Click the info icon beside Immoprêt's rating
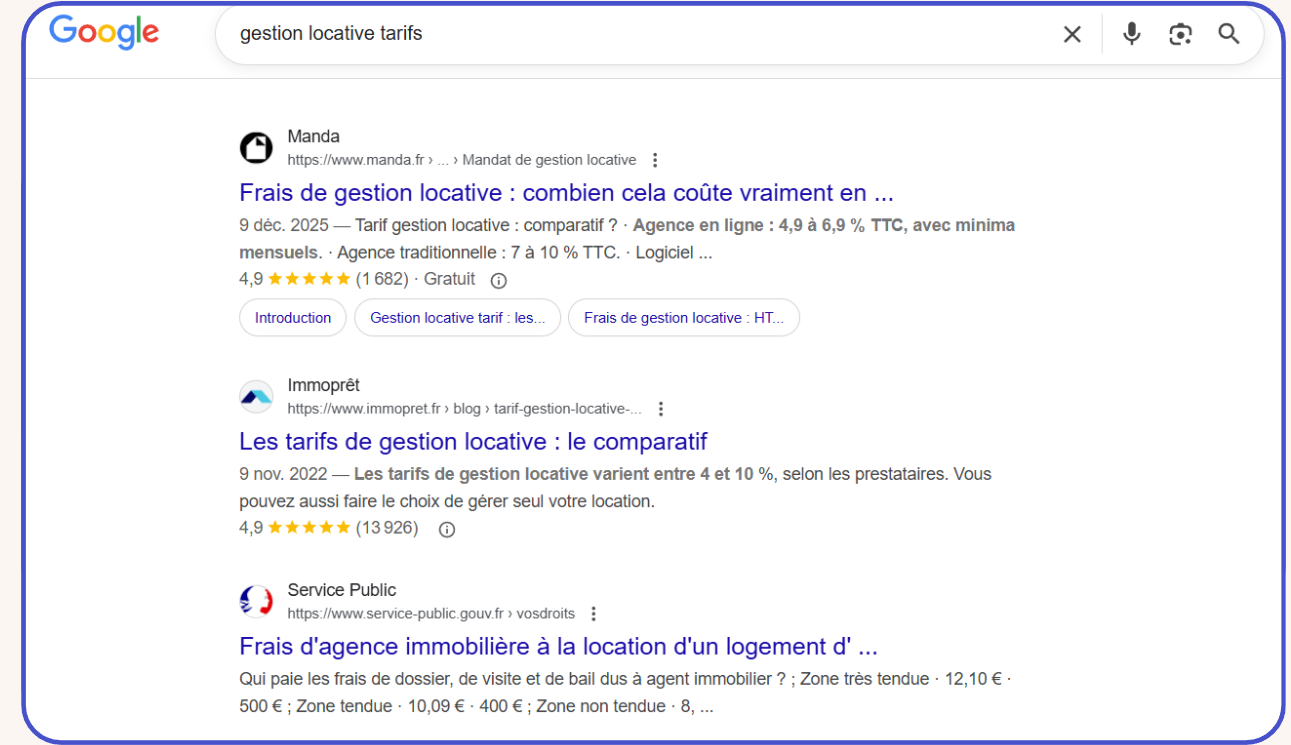Viewport: 1291px width, 745px height. tap(445, 529)
